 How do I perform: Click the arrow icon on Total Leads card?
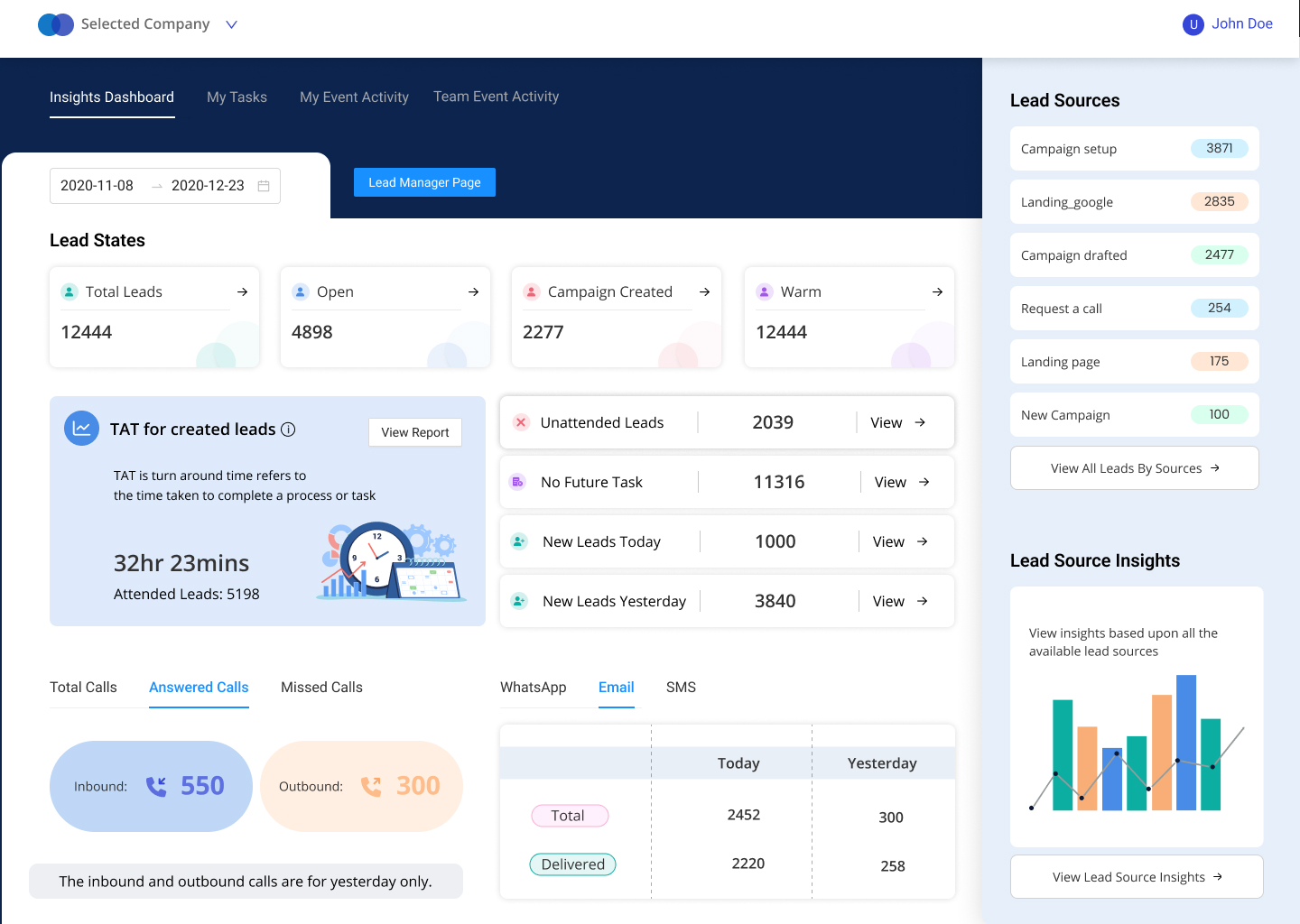pos(242,292)
